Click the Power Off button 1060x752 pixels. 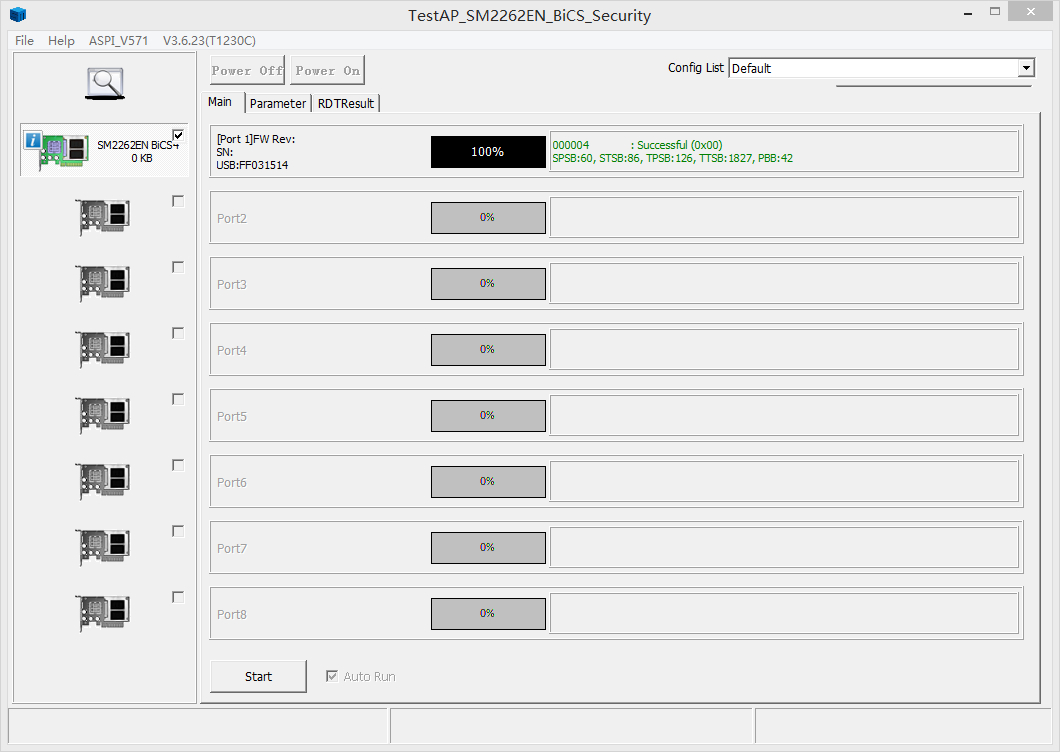coord(247,70)
